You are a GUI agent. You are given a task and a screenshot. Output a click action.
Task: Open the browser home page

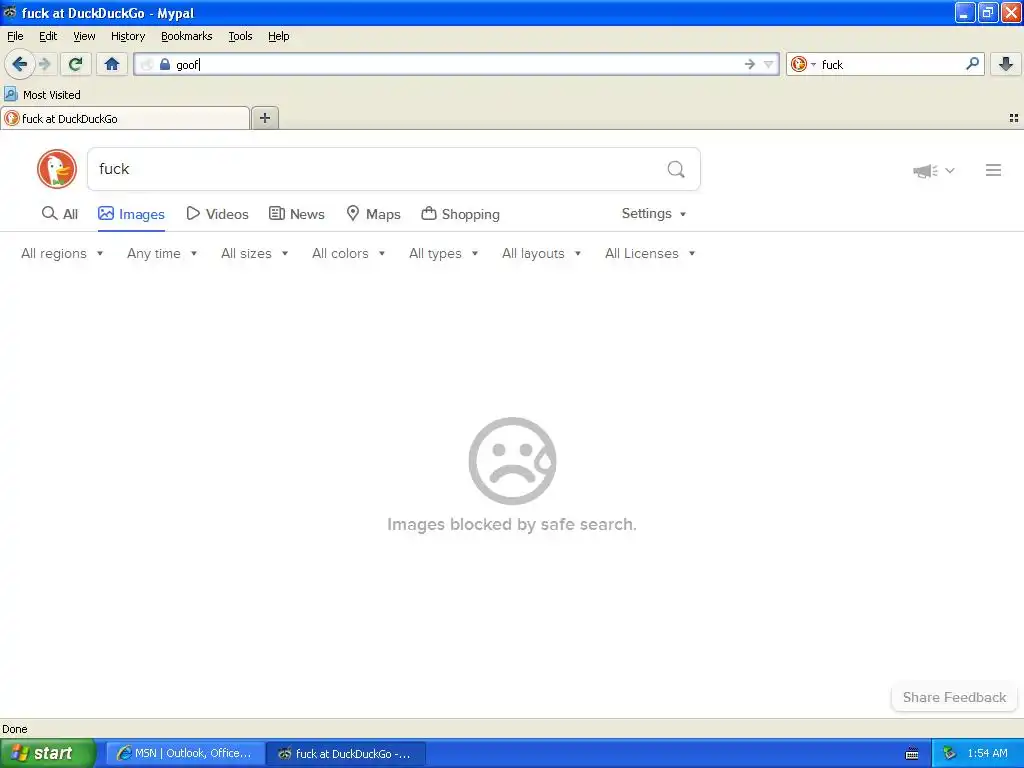[112, 64]
